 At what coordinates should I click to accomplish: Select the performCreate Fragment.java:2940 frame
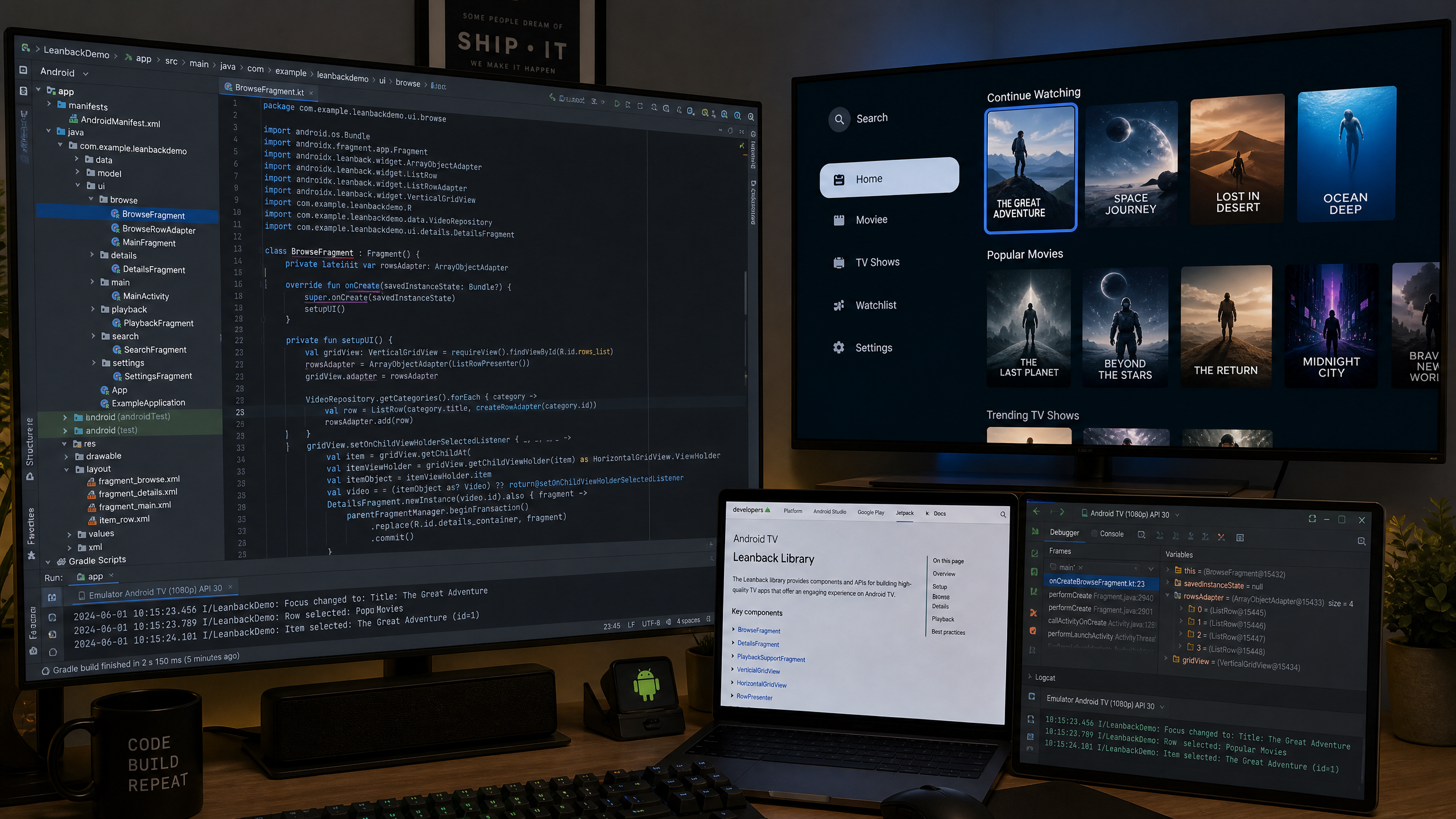click(1101, 596)
